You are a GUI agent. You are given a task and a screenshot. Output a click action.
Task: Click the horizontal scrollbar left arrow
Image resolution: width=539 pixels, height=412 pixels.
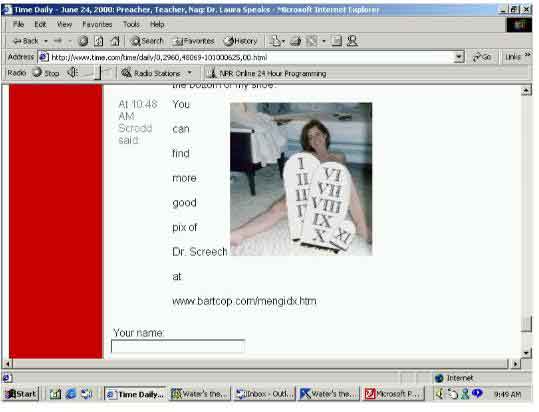tap(8, 364)
